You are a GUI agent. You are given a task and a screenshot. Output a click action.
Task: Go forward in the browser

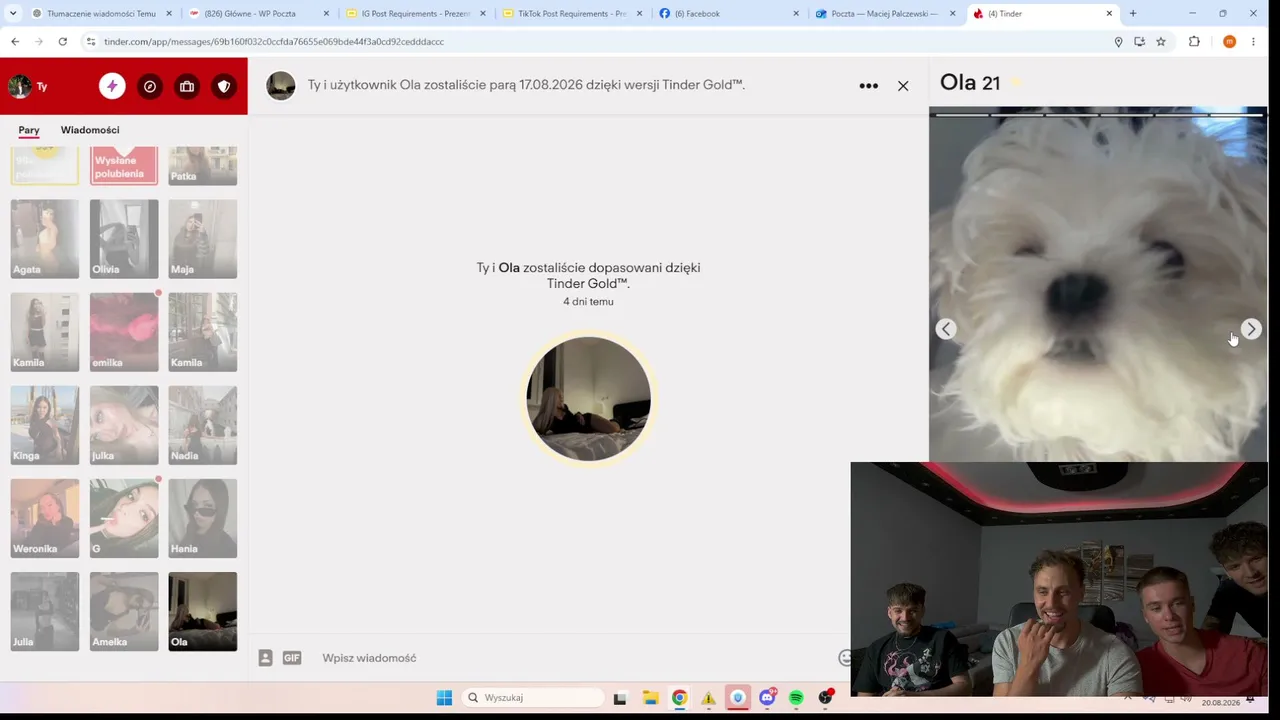point(39,42)
